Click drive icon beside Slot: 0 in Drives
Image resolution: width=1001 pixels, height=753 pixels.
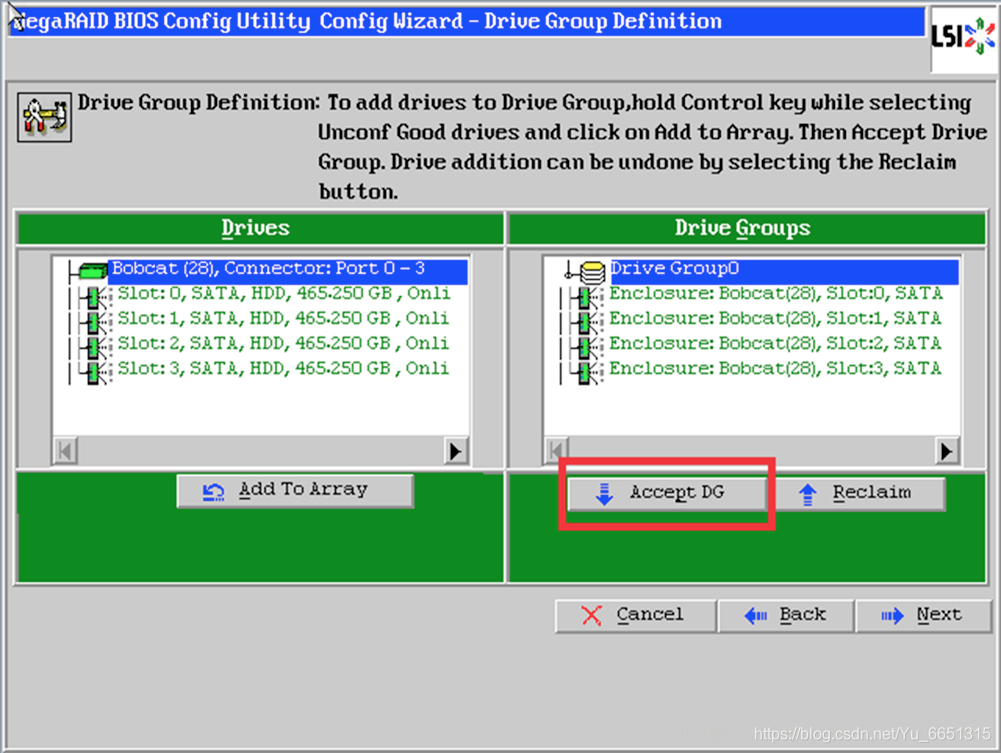96,297
